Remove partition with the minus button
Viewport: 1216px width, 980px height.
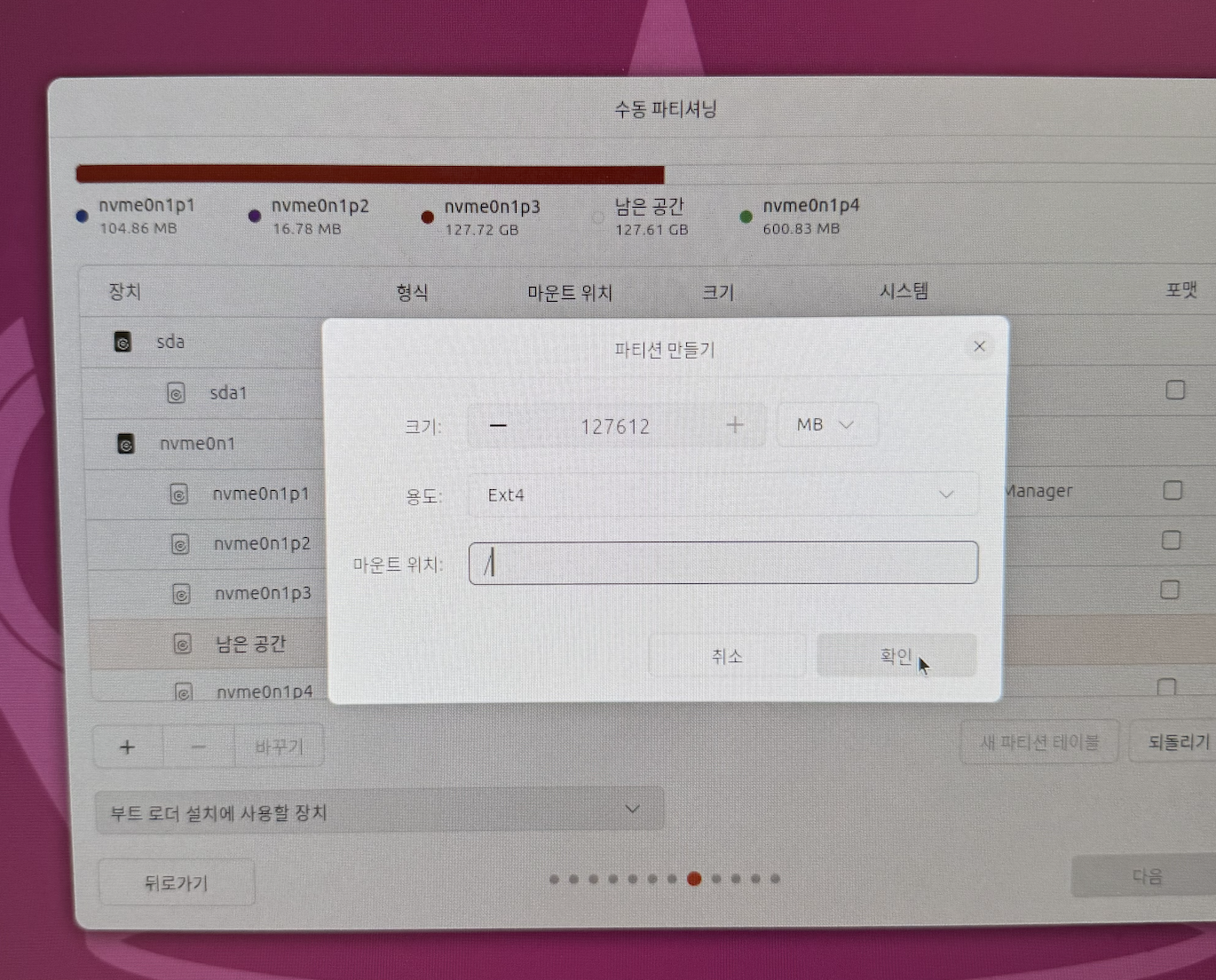click(x=199, y=747)
